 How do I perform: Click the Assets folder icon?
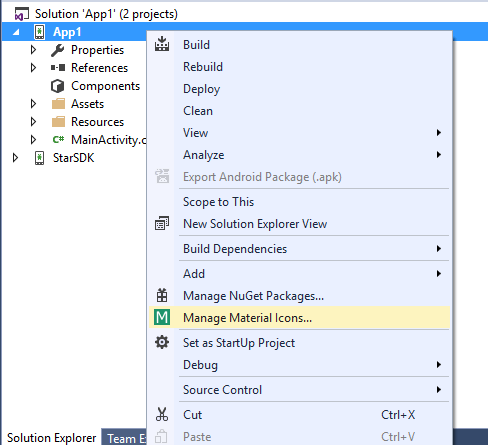(58, 104)
